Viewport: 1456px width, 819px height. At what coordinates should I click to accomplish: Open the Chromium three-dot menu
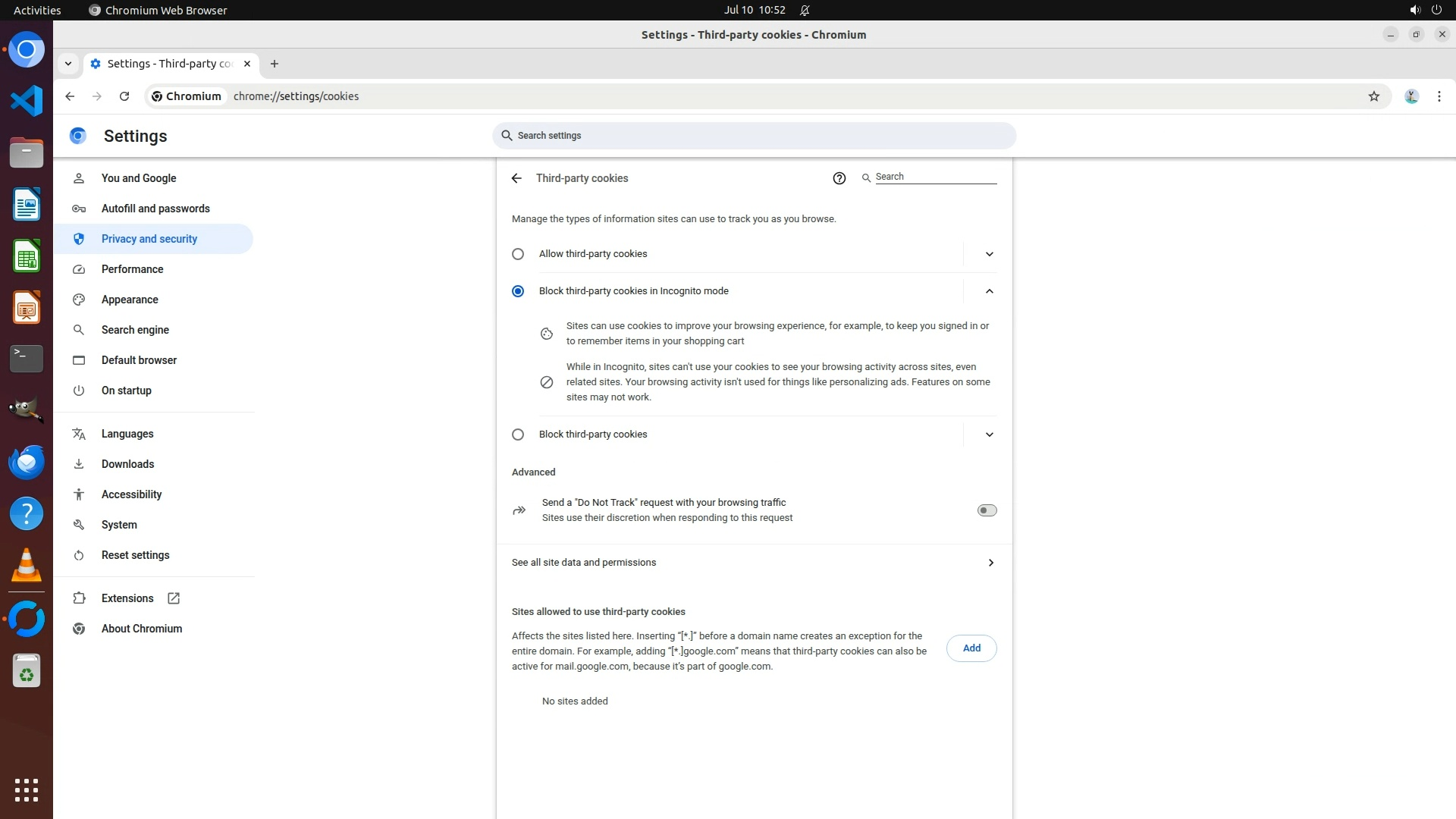[1439, 96]
